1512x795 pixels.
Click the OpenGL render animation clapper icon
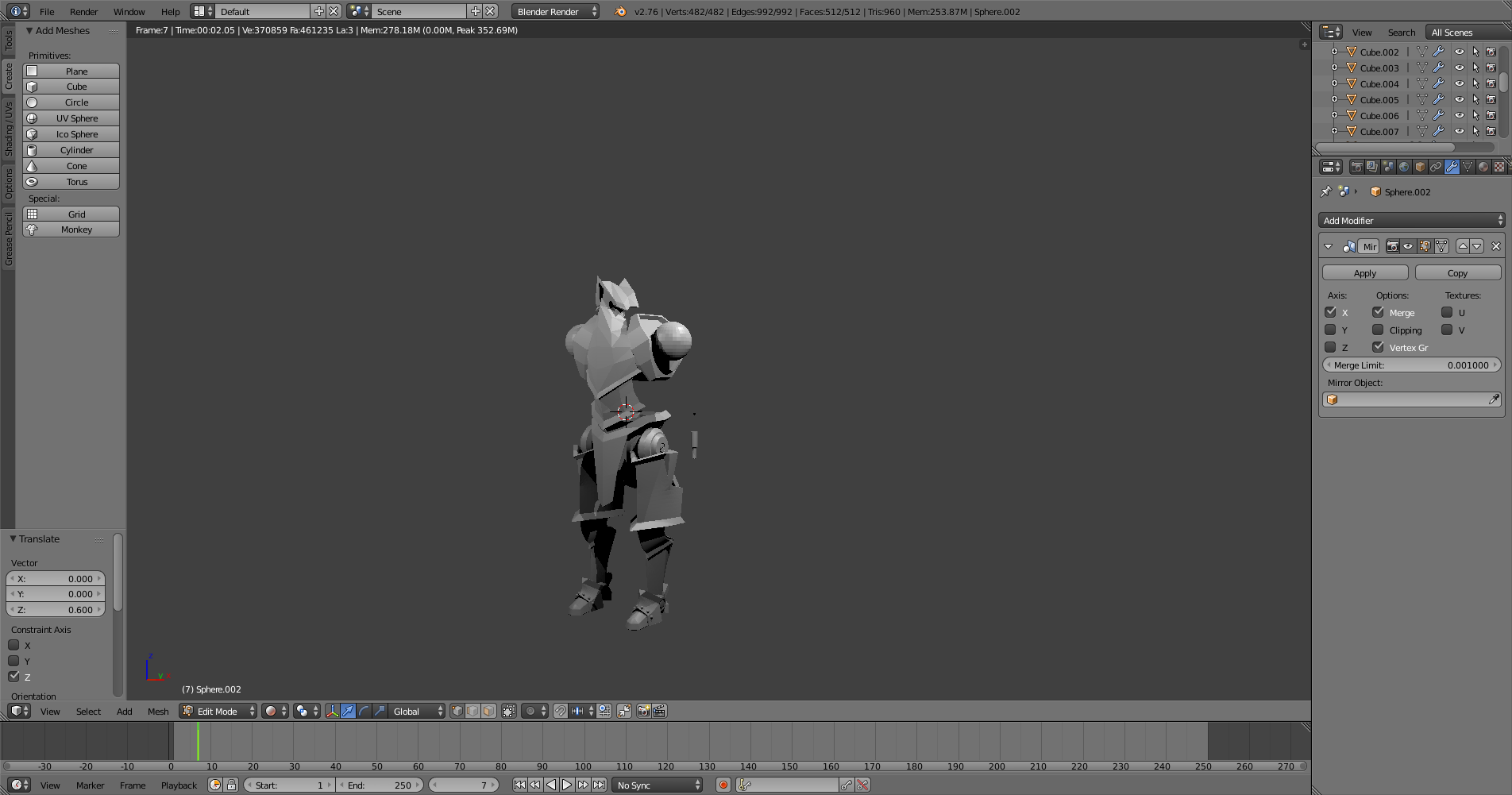[x=659, y=712]
